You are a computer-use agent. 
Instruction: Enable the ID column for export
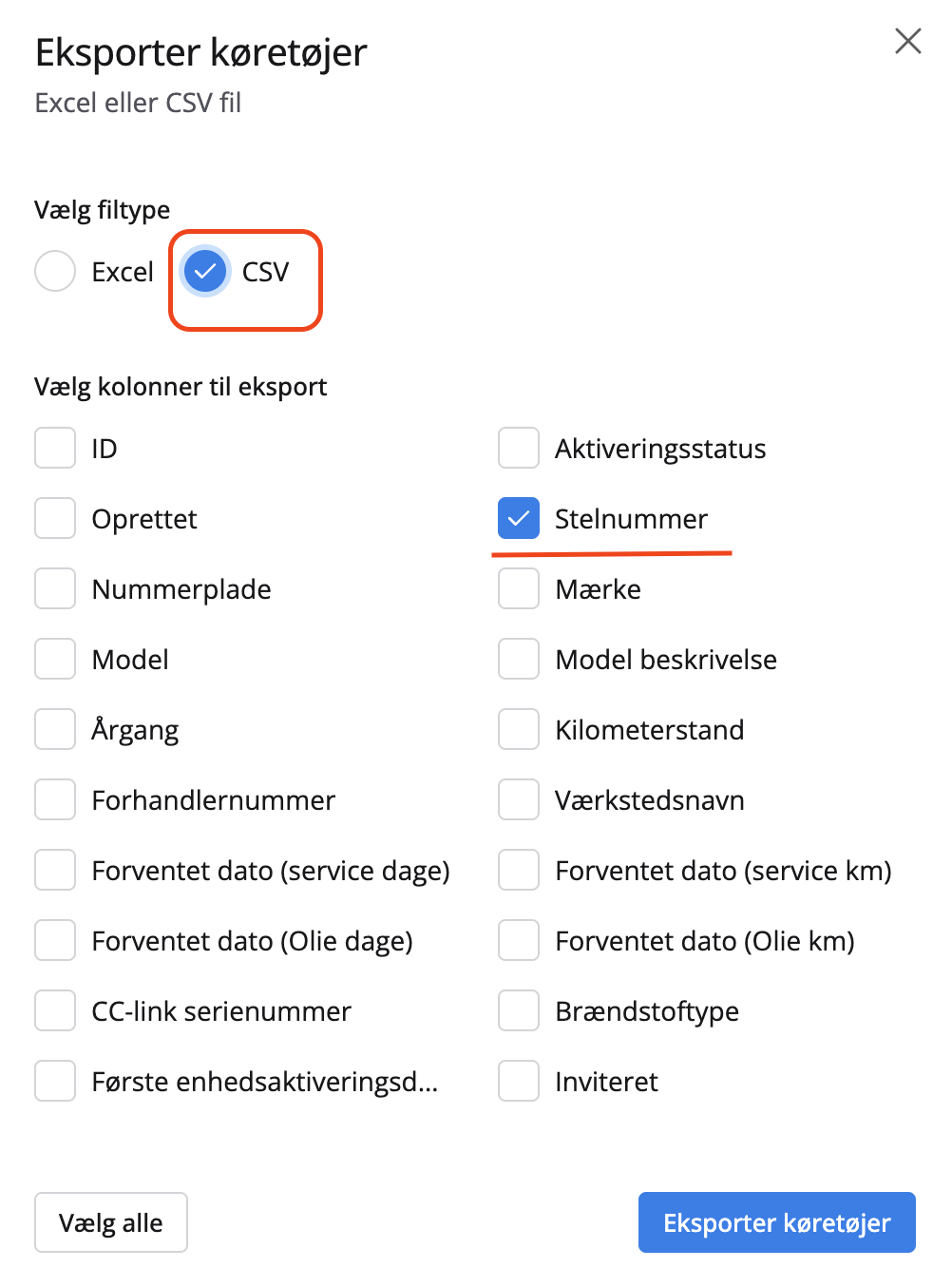pos(55,448)
